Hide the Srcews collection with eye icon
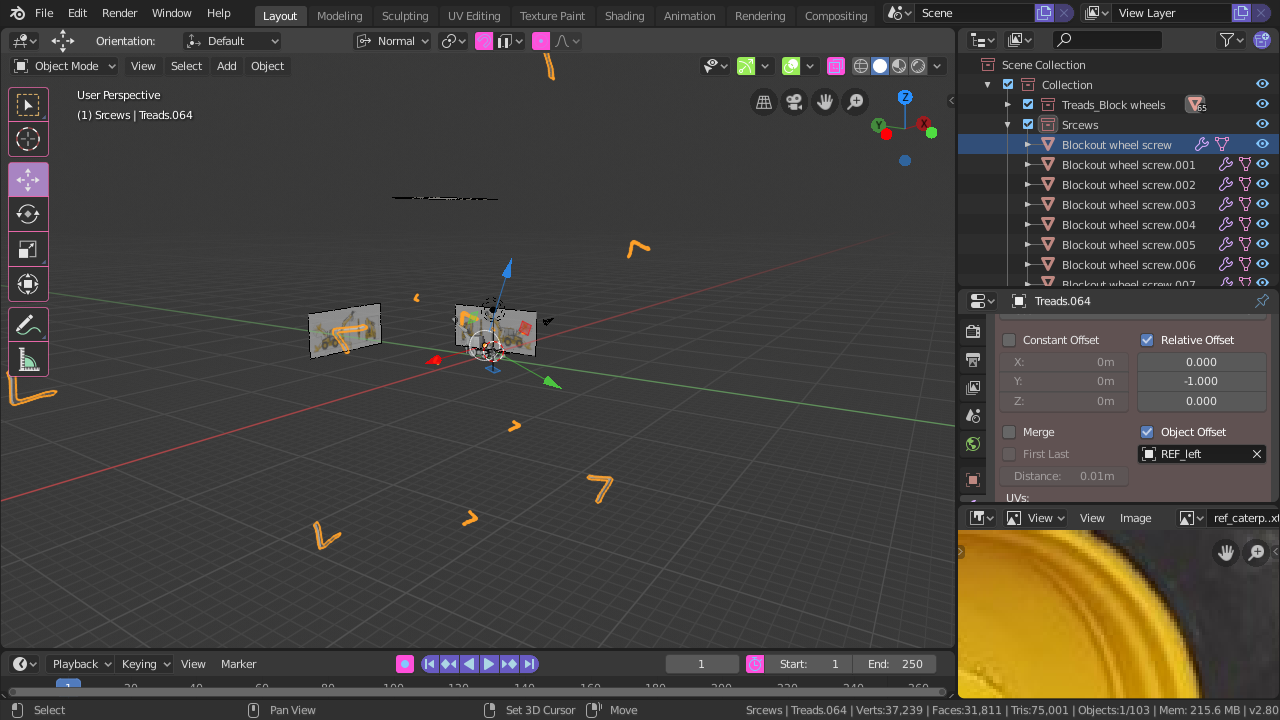Screen dimensions: 1280x720 click(1262, 125)
